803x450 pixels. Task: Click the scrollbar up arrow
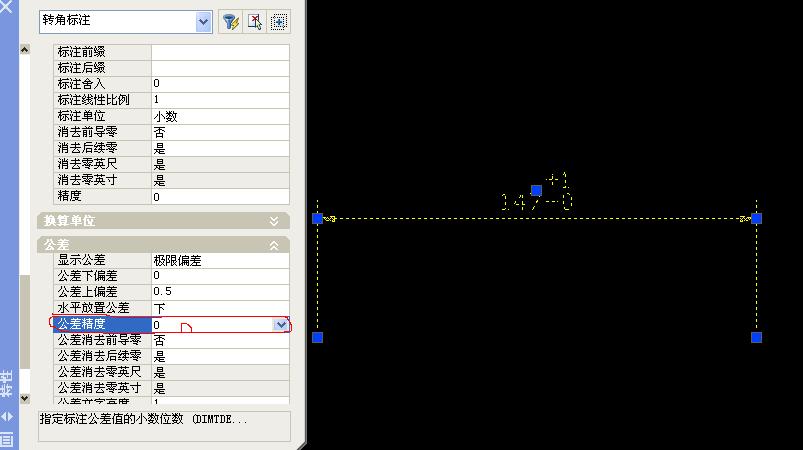(25, 49)
